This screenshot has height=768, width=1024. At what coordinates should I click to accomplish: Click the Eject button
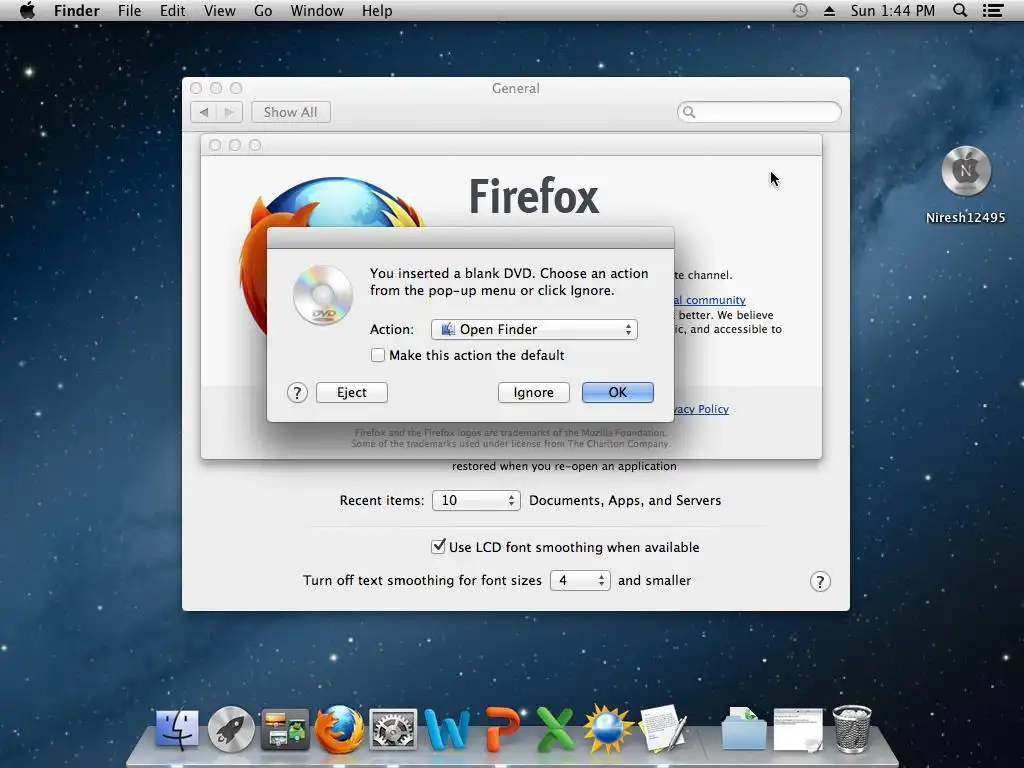click(x=352, y=392)
